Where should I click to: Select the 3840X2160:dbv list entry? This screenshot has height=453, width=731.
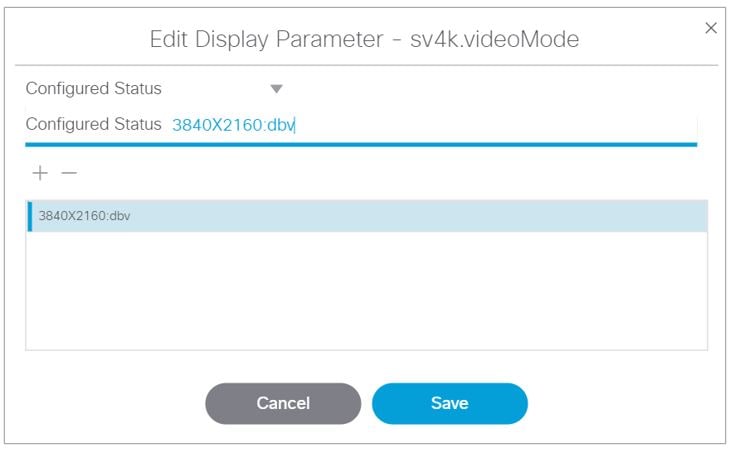coord(84,216)
